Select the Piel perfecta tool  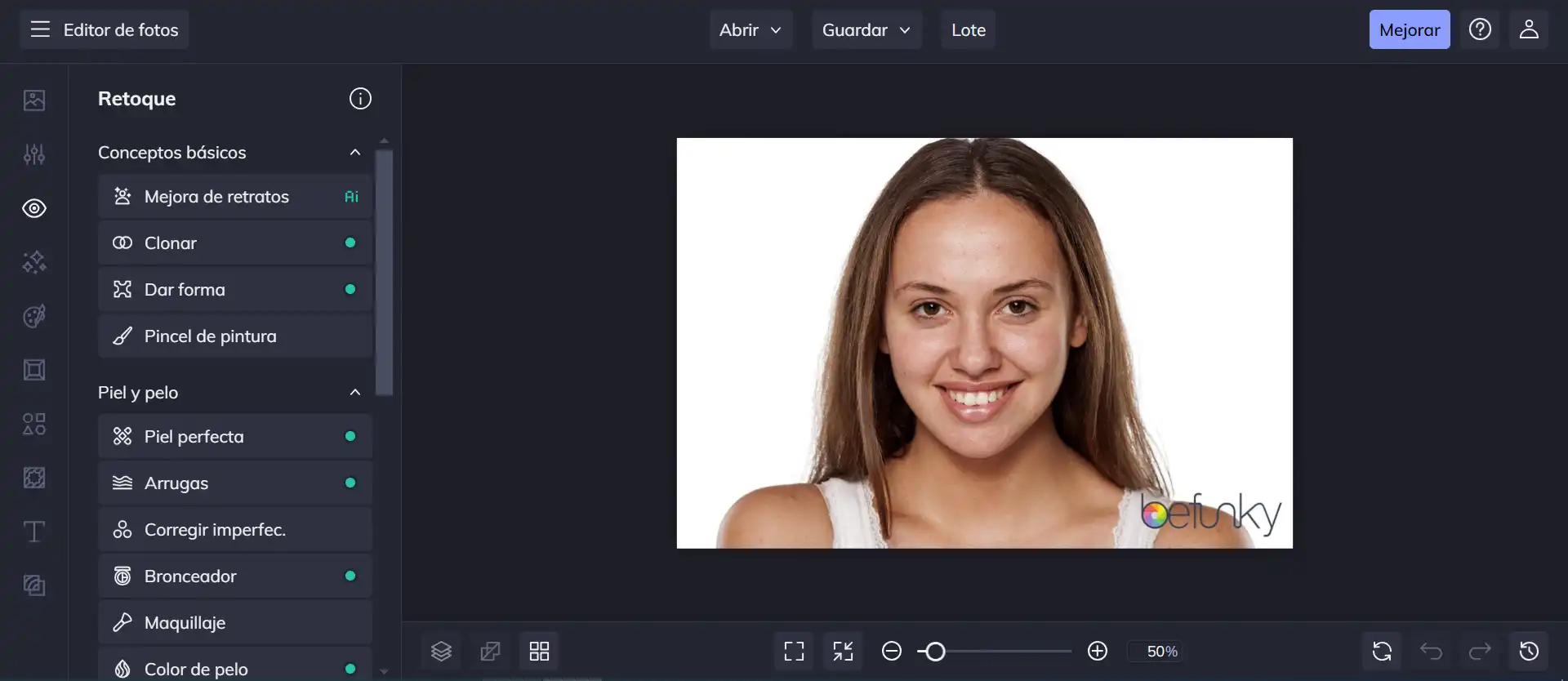pos(235,437)
